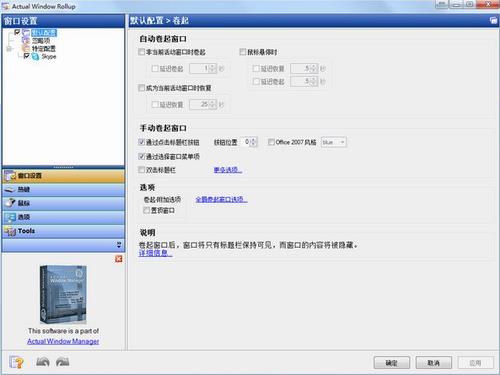This screenshot has height=375, width=500.
Task: Toggle 通过点击标题栏按钮 checkbox
Action: [141, 142]
